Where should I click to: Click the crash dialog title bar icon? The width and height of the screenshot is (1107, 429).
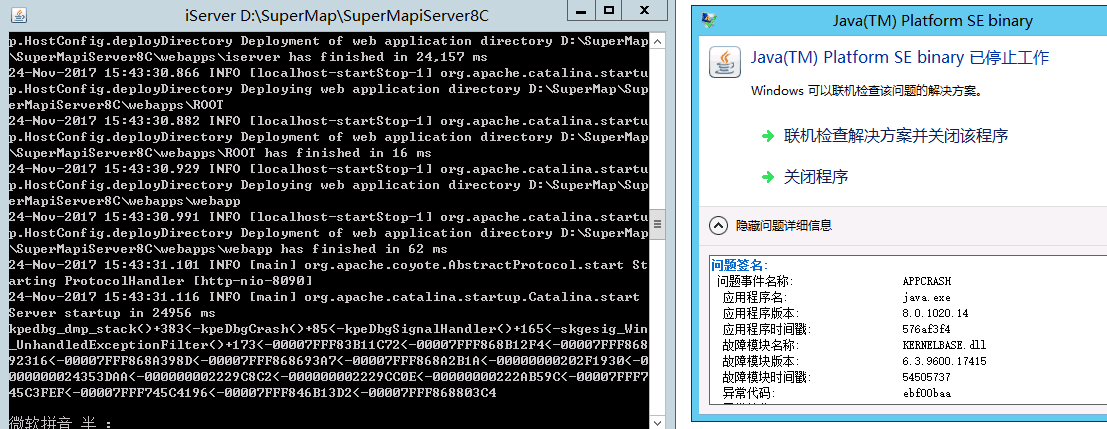pyautogui.click(x=709, y=20)
